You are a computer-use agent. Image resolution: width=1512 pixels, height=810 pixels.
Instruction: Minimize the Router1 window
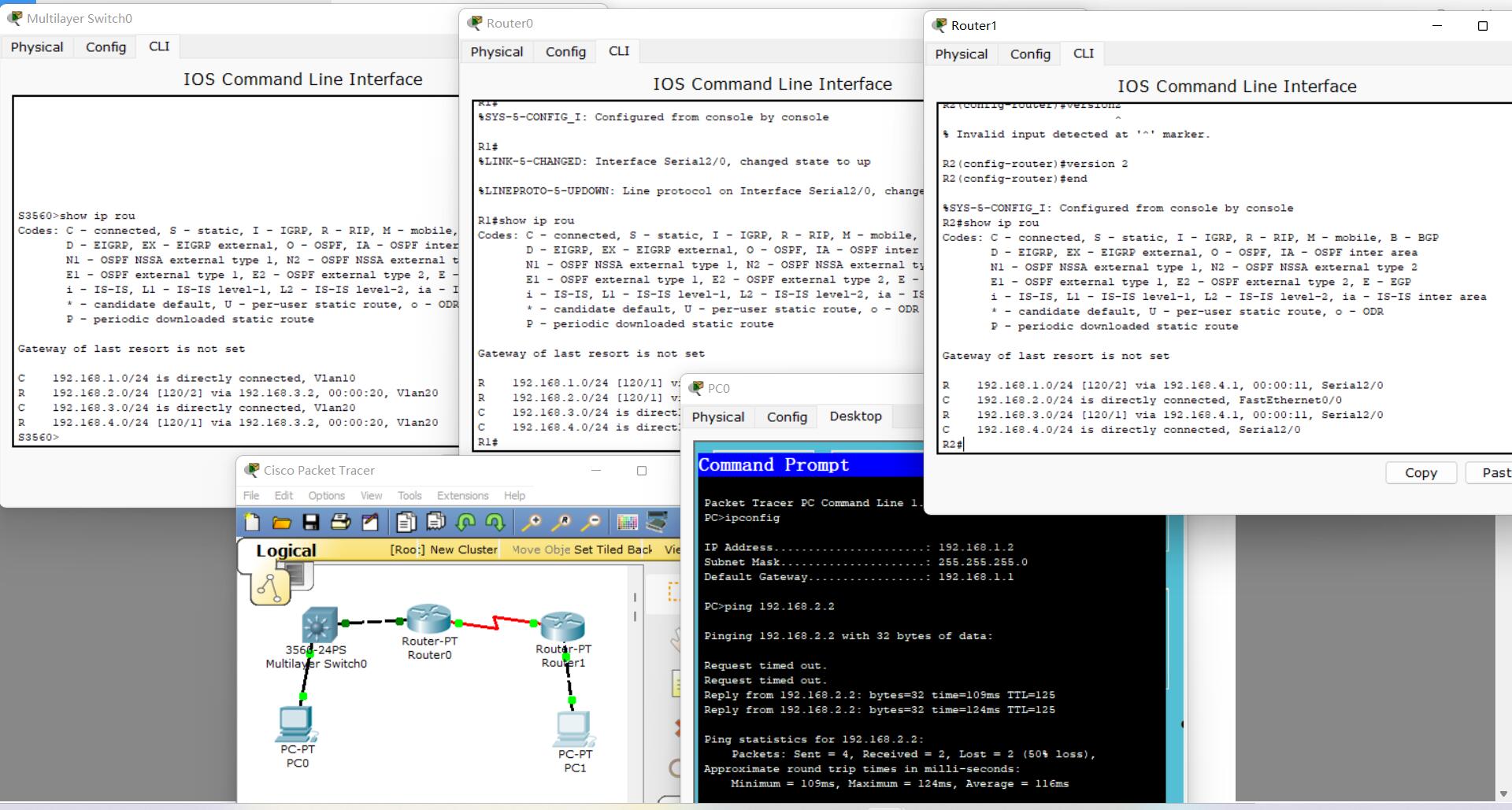click(1436, 26)
